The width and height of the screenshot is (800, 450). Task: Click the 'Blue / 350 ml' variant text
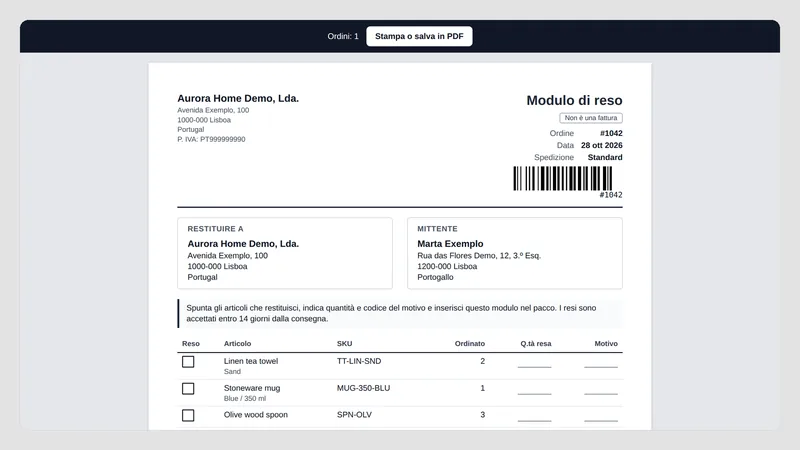pyautogui.click(x=244, y=398)
